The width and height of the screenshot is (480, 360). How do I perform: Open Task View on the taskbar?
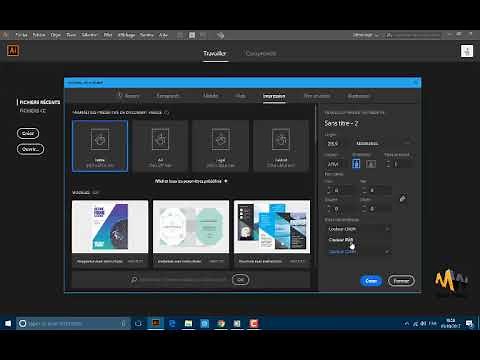(x=138, y=323)
